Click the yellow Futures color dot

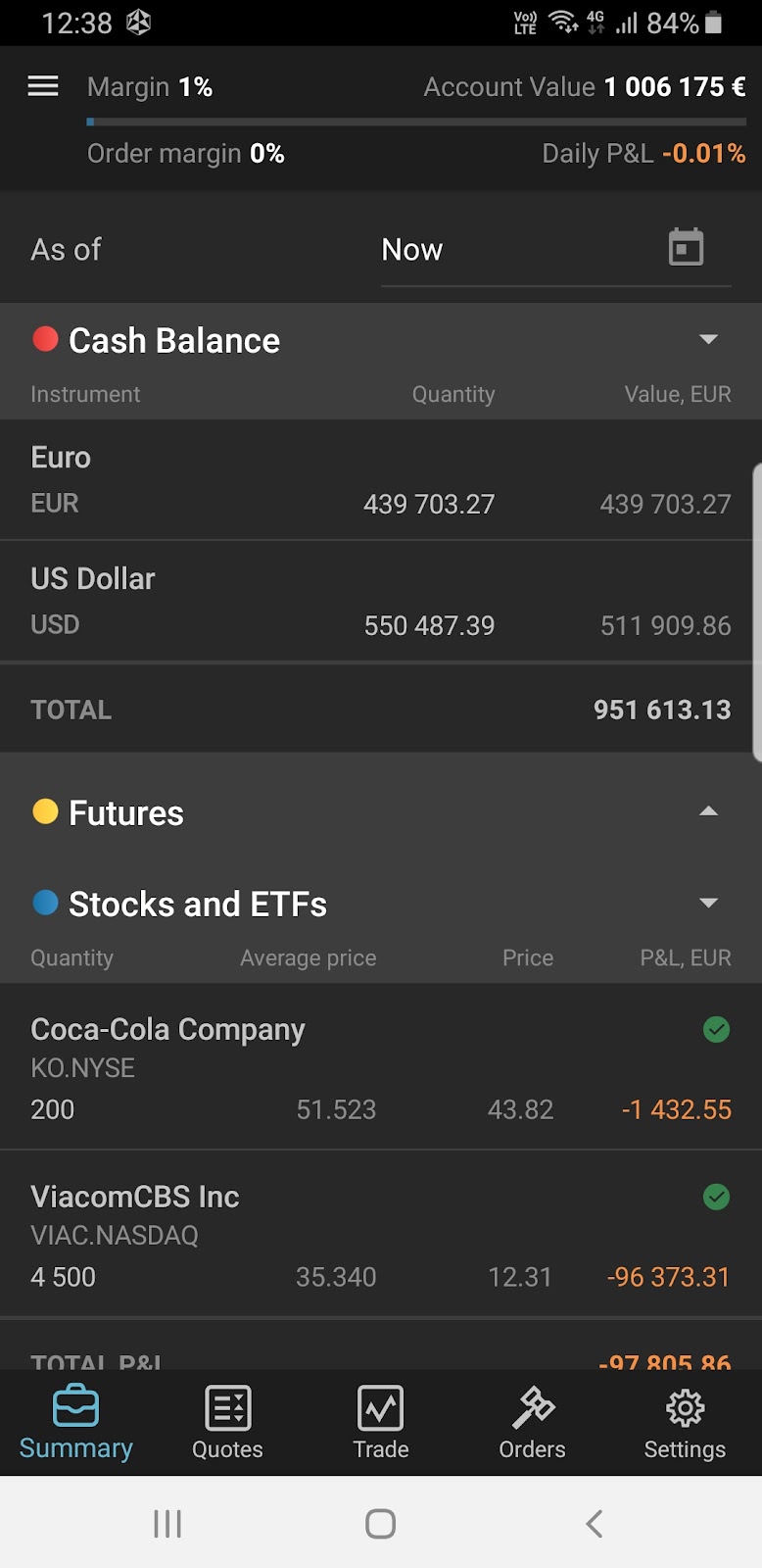coord(45,811)
